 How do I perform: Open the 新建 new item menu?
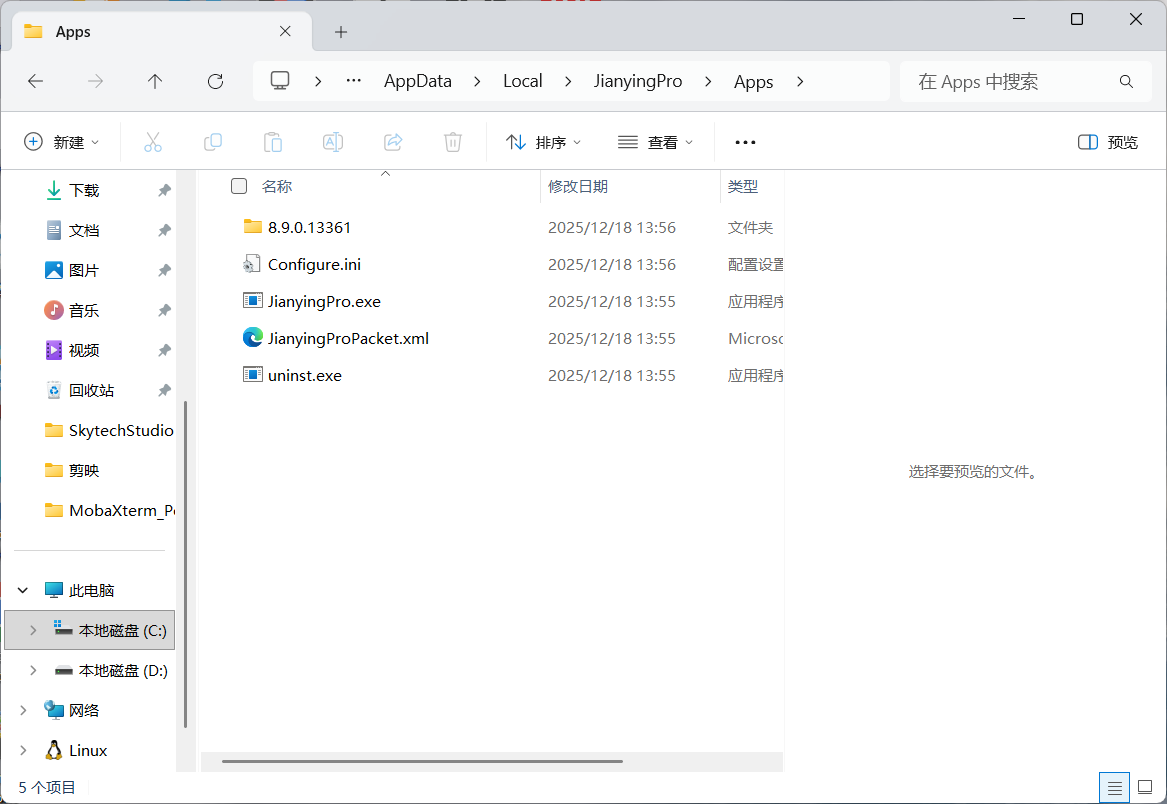pos(62,142)
